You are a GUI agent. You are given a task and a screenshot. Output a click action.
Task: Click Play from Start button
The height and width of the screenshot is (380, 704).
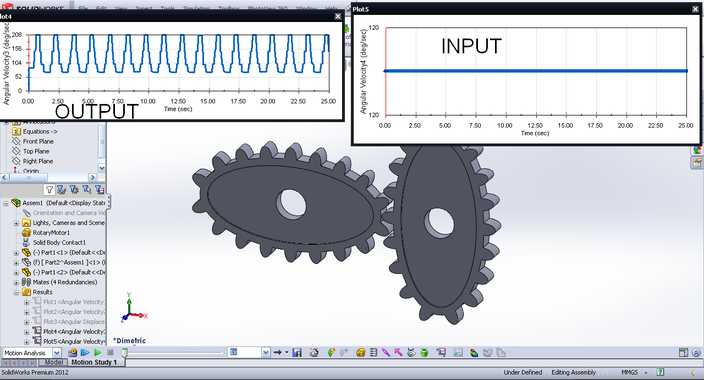click(x=84, y=353)
